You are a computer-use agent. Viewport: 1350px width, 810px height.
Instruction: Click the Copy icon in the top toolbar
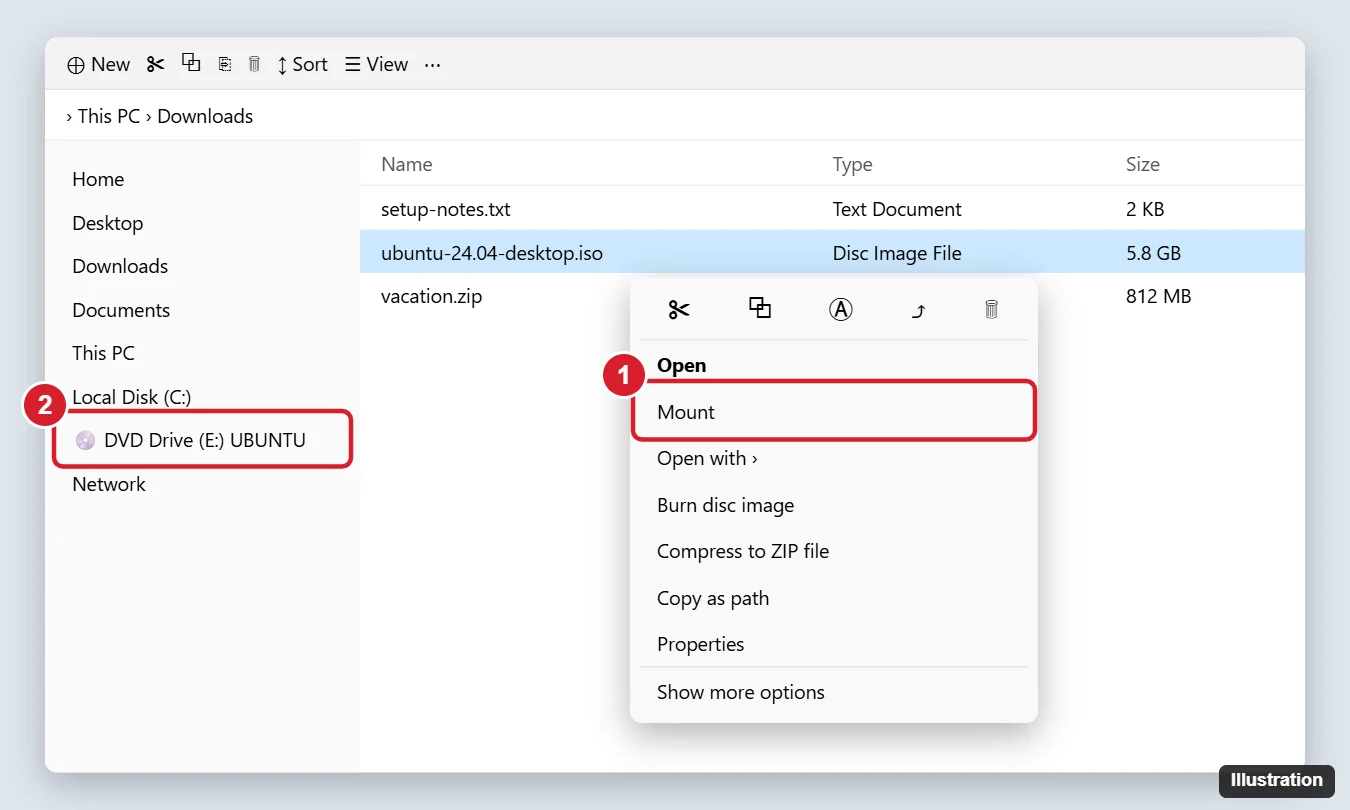191,63
